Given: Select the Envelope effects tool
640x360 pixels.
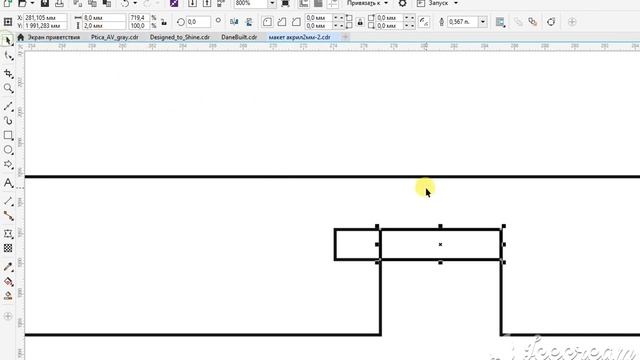Looking at the screenshot, I should tap(8, 234).
